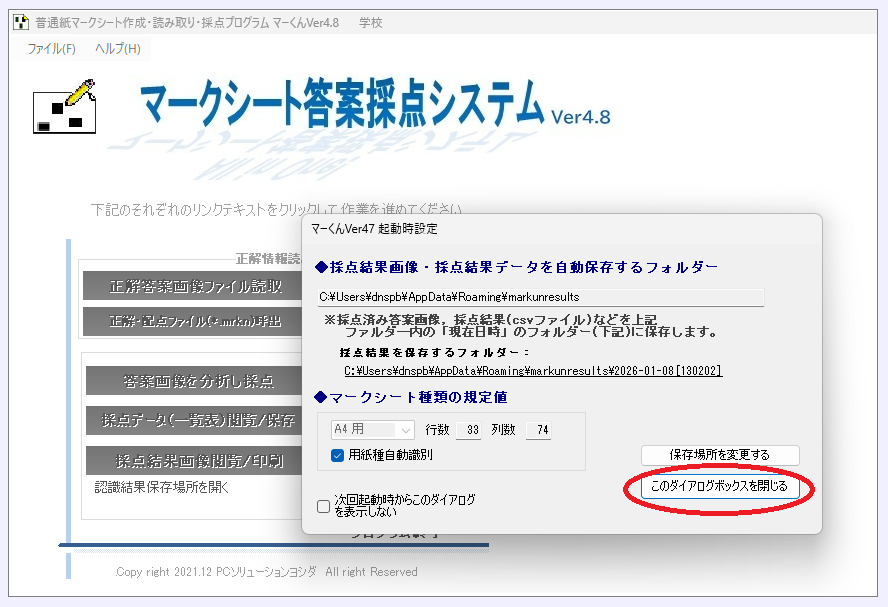Toggle the 用紙種自動識別 checkbox
The width and height of the screenshot is (888, 607).
(x=338, y=455)
